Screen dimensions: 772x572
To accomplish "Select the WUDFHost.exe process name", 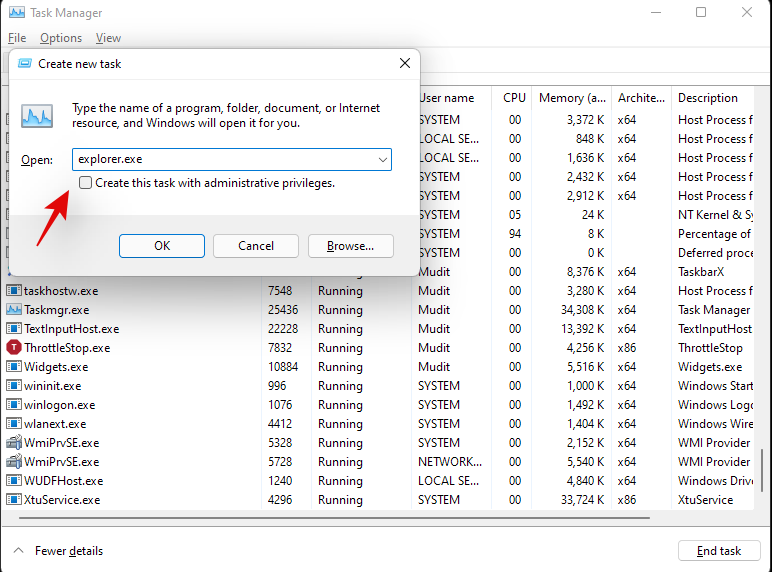I will (x=64, y=480).
